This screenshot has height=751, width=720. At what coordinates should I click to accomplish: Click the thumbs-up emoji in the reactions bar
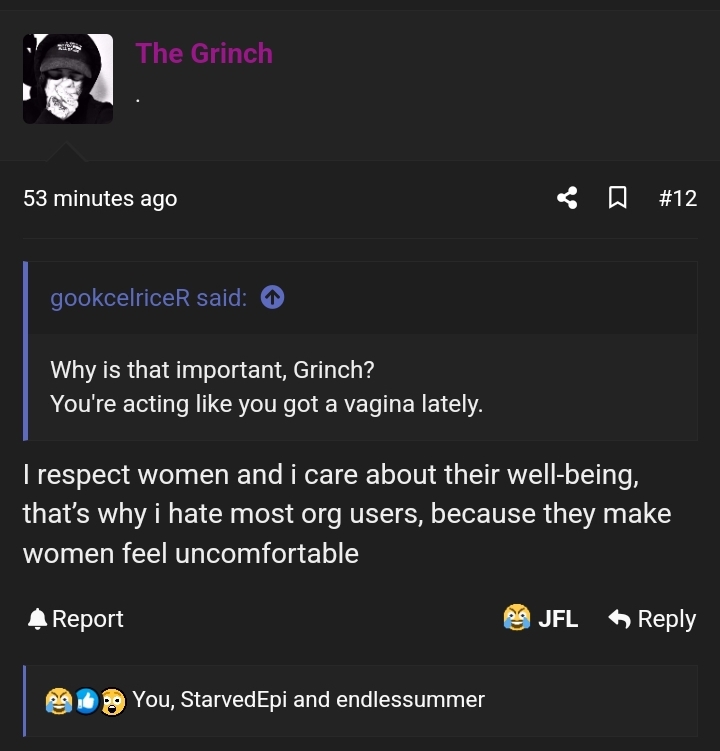[86, 701]
